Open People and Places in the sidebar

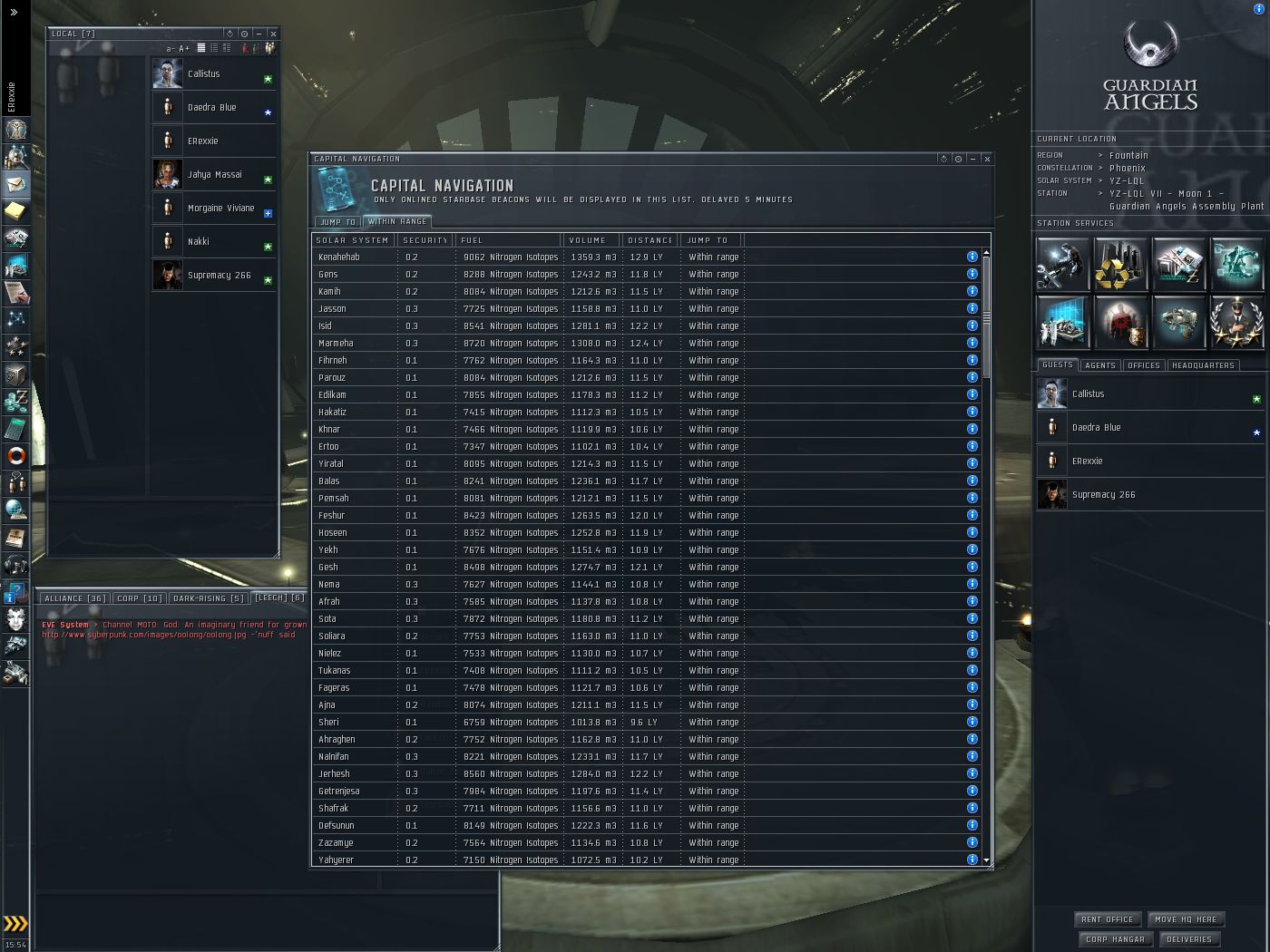pyautogui.click(x=16, y=157)
